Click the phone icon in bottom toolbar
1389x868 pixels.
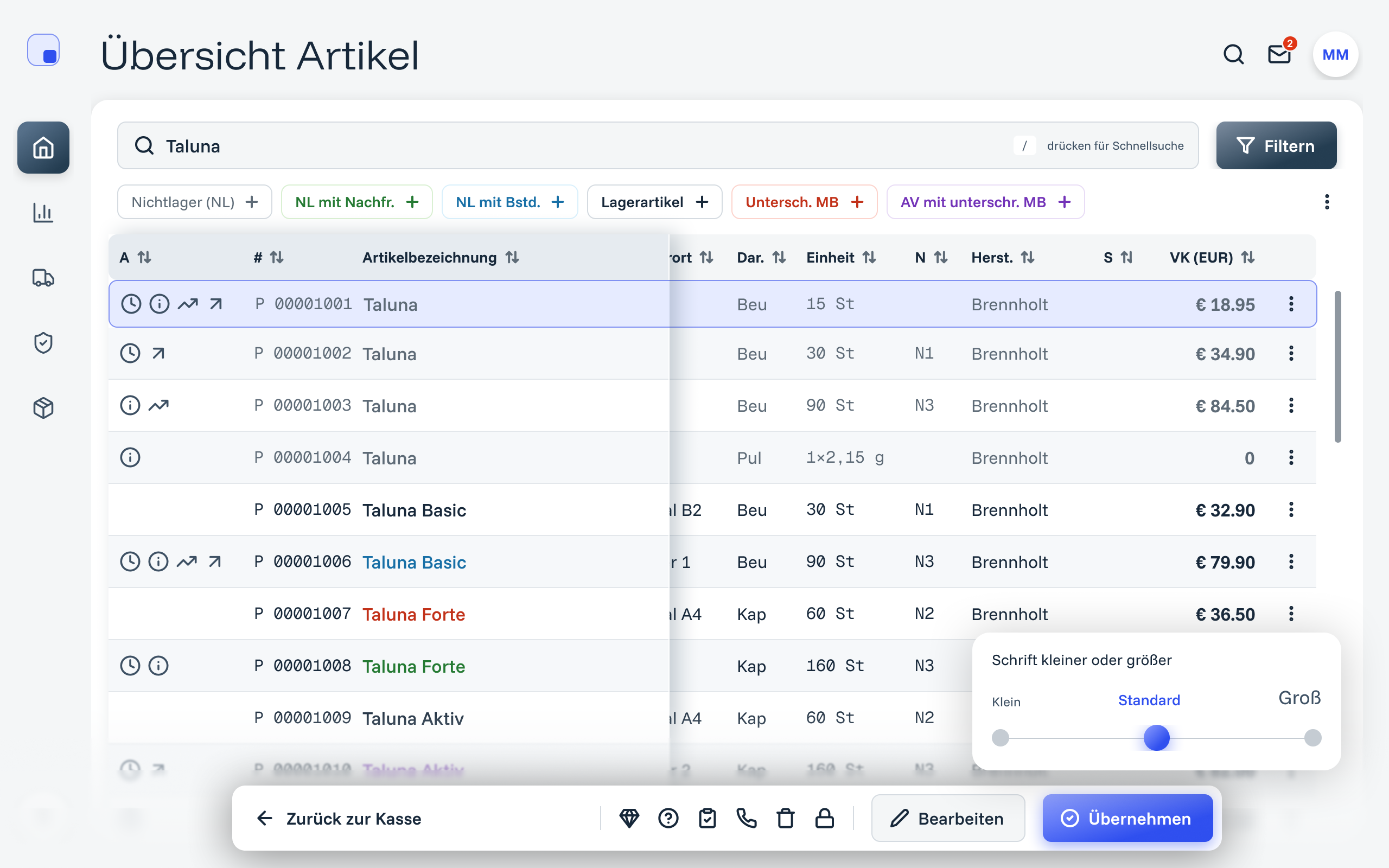tap(746, 818)
